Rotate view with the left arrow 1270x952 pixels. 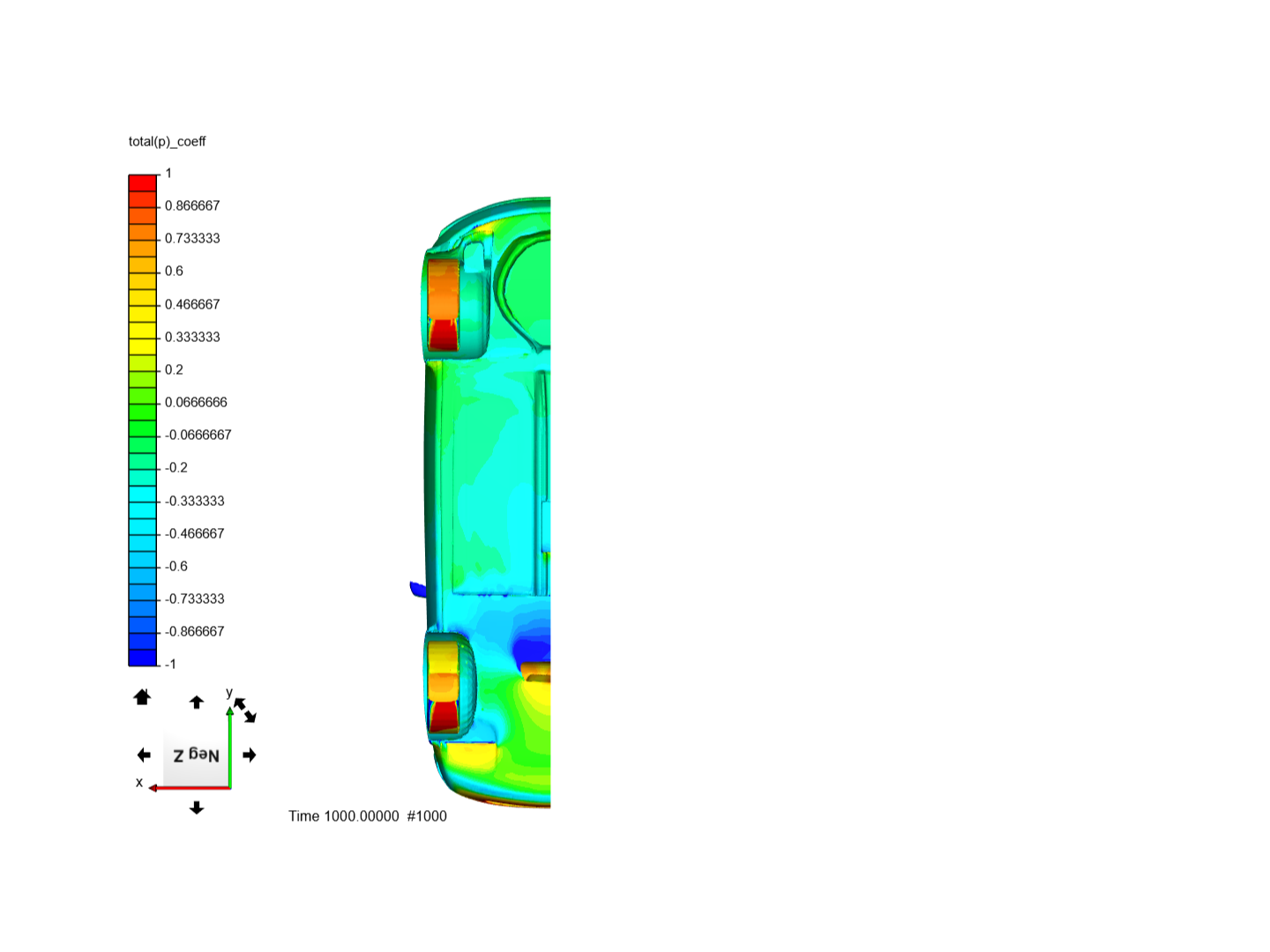(144, 755)
